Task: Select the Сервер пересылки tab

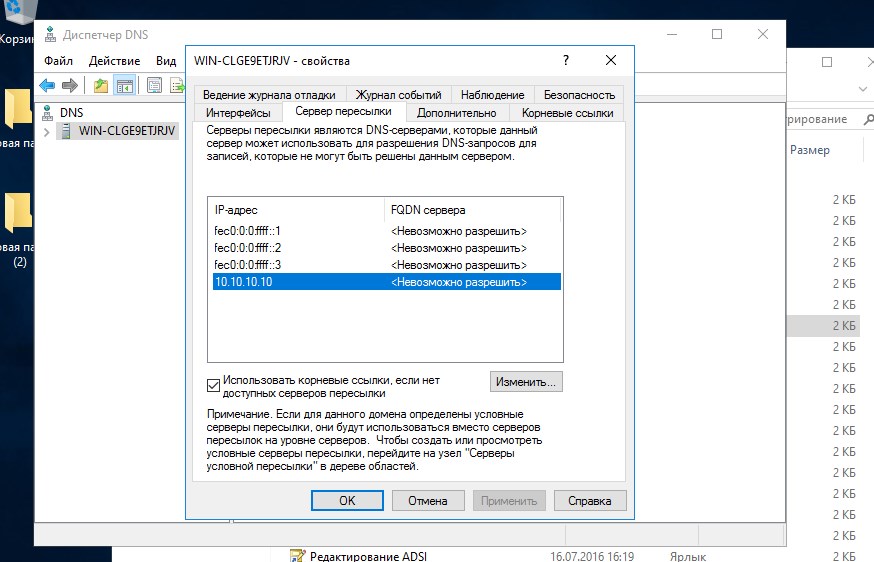Action: (x=343, y=111)
